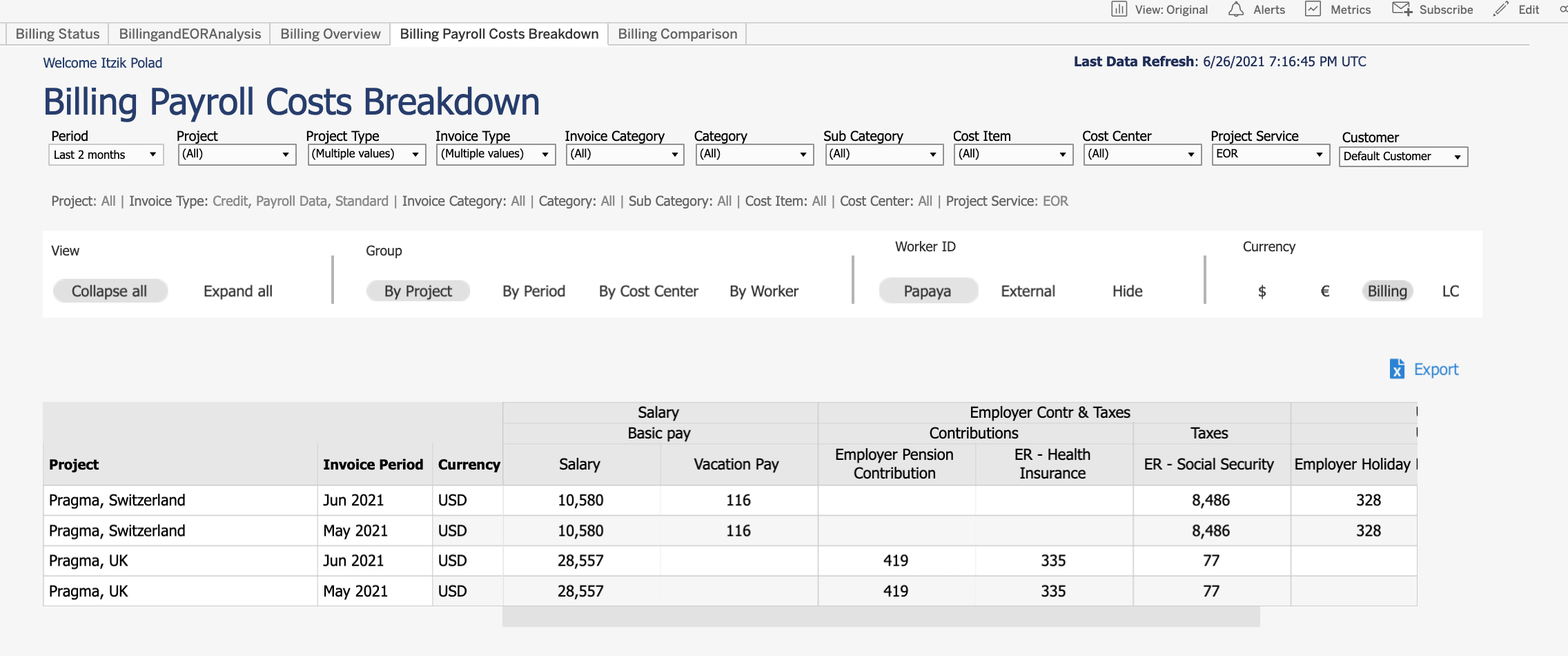Open the Alerts bell icon
The width and height of the screenshot is (1568, 656).
point(1235,10)
